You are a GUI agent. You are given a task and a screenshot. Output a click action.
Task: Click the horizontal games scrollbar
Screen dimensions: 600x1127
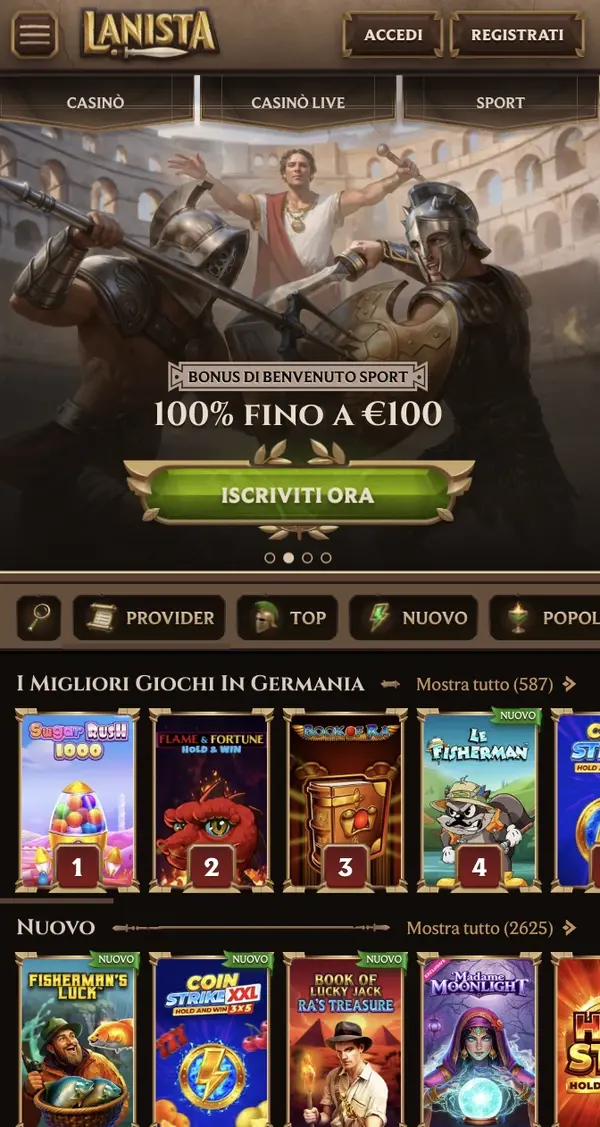coord(56,900)
